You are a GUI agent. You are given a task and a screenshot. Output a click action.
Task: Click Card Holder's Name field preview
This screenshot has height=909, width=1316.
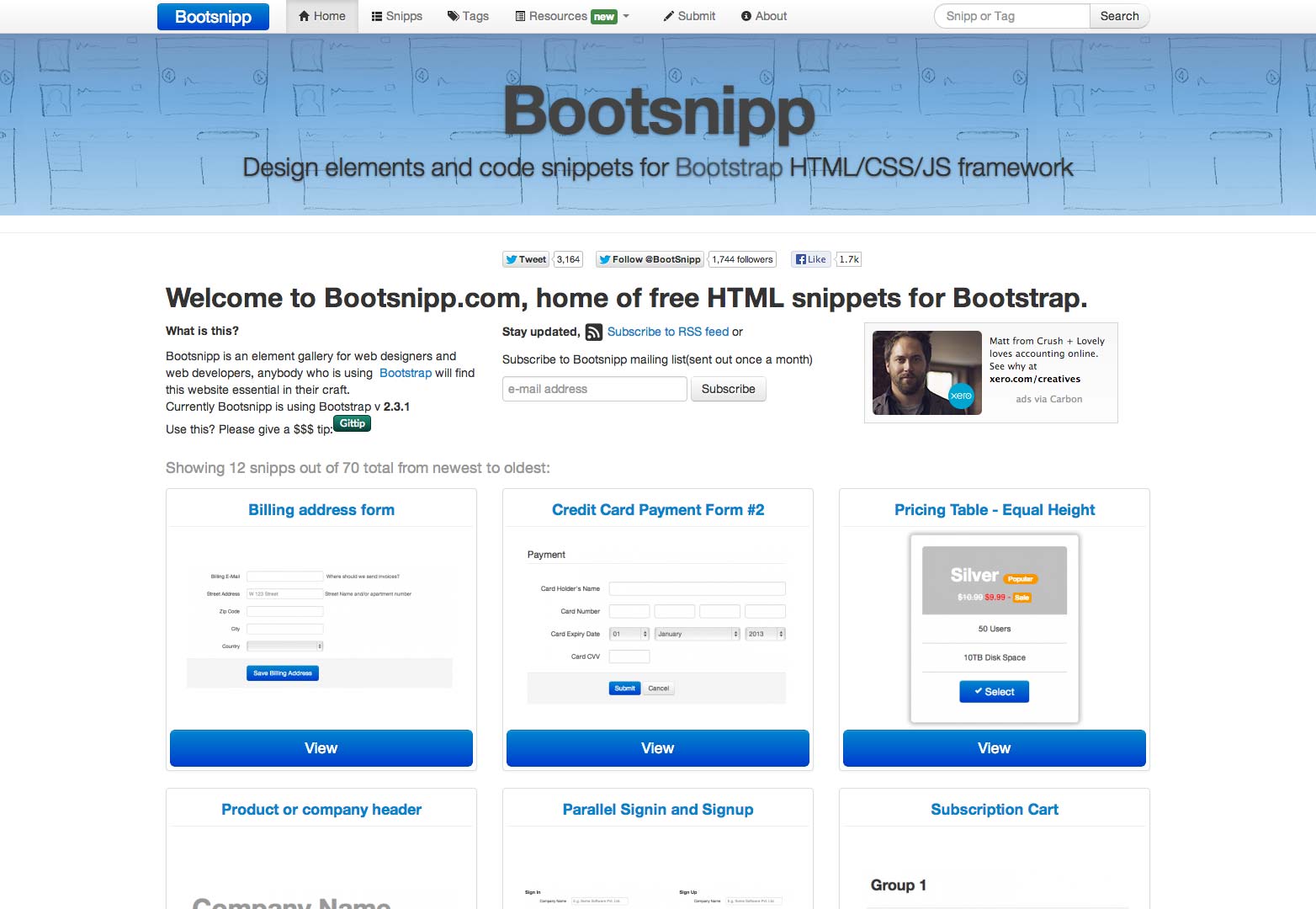(x=698, y=589)
